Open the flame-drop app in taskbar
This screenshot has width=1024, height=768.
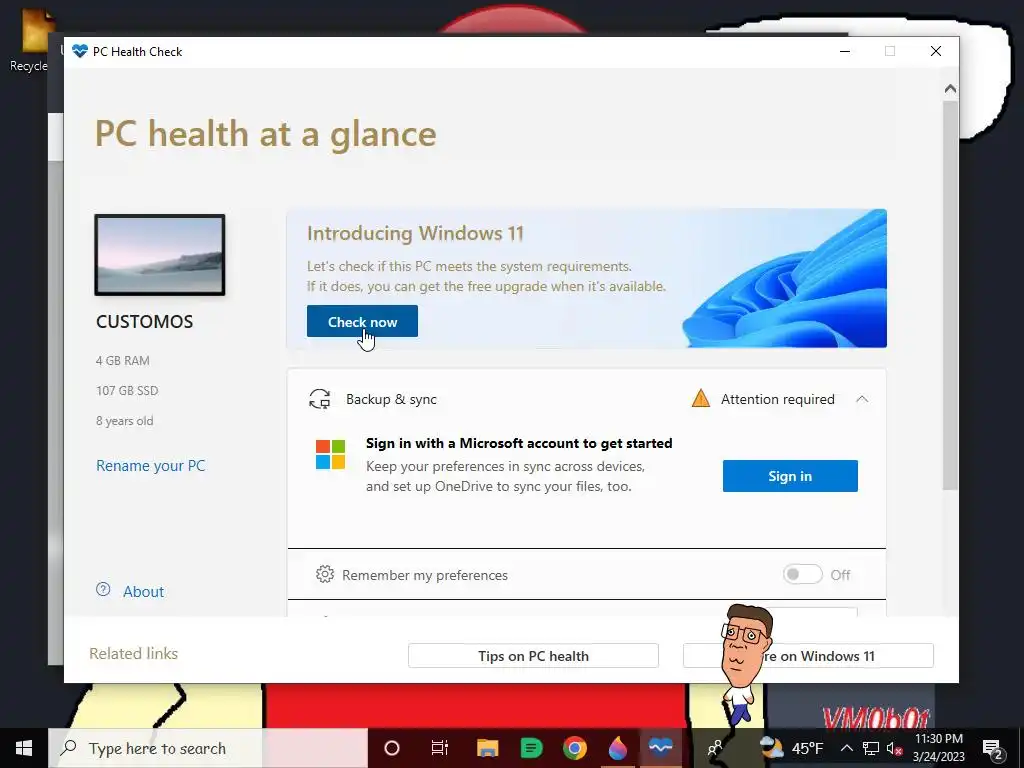[618, 748]
